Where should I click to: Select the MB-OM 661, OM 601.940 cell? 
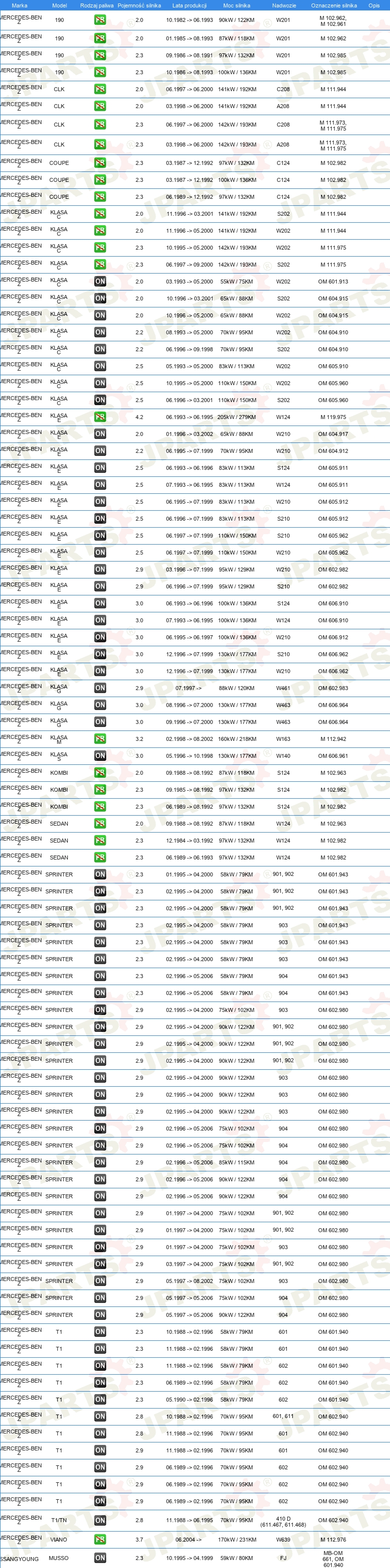pyautogui.click(x=333, y=1559)
